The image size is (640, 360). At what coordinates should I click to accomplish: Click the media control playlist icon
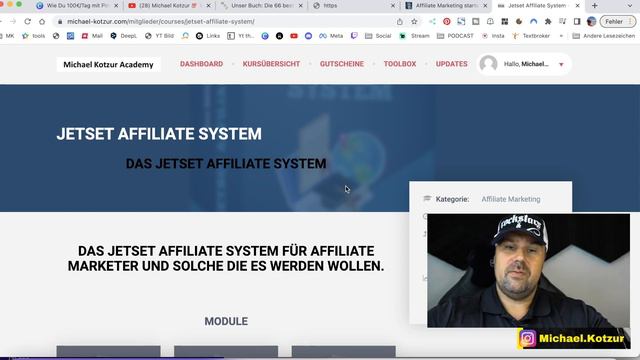coord(562,22)
